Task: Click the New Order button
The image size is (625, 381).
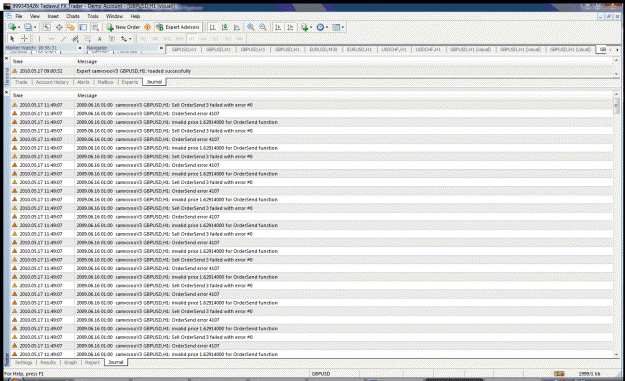Action: pos(123,27)
